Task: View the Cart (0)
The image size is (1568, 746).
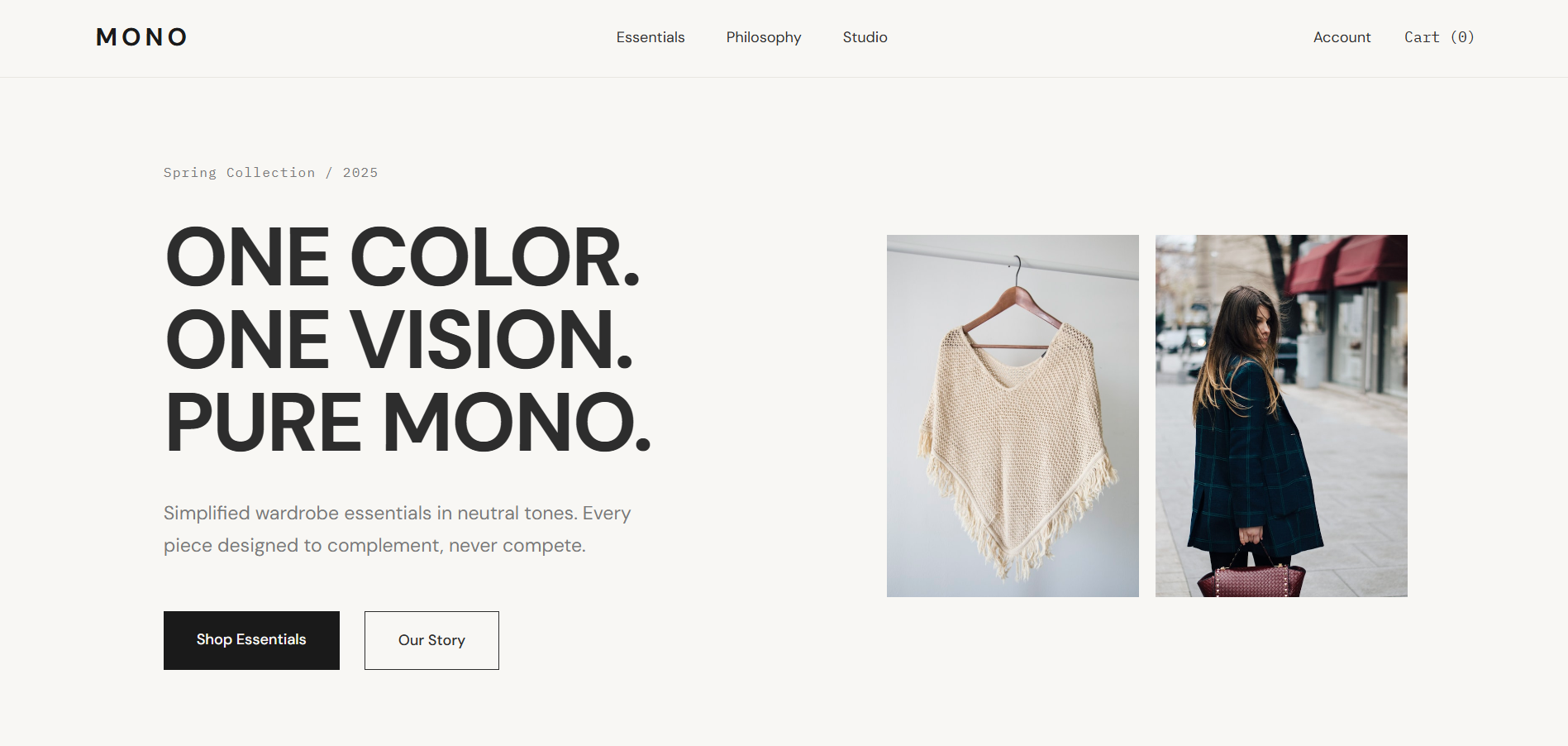Action: point(1439,37)
